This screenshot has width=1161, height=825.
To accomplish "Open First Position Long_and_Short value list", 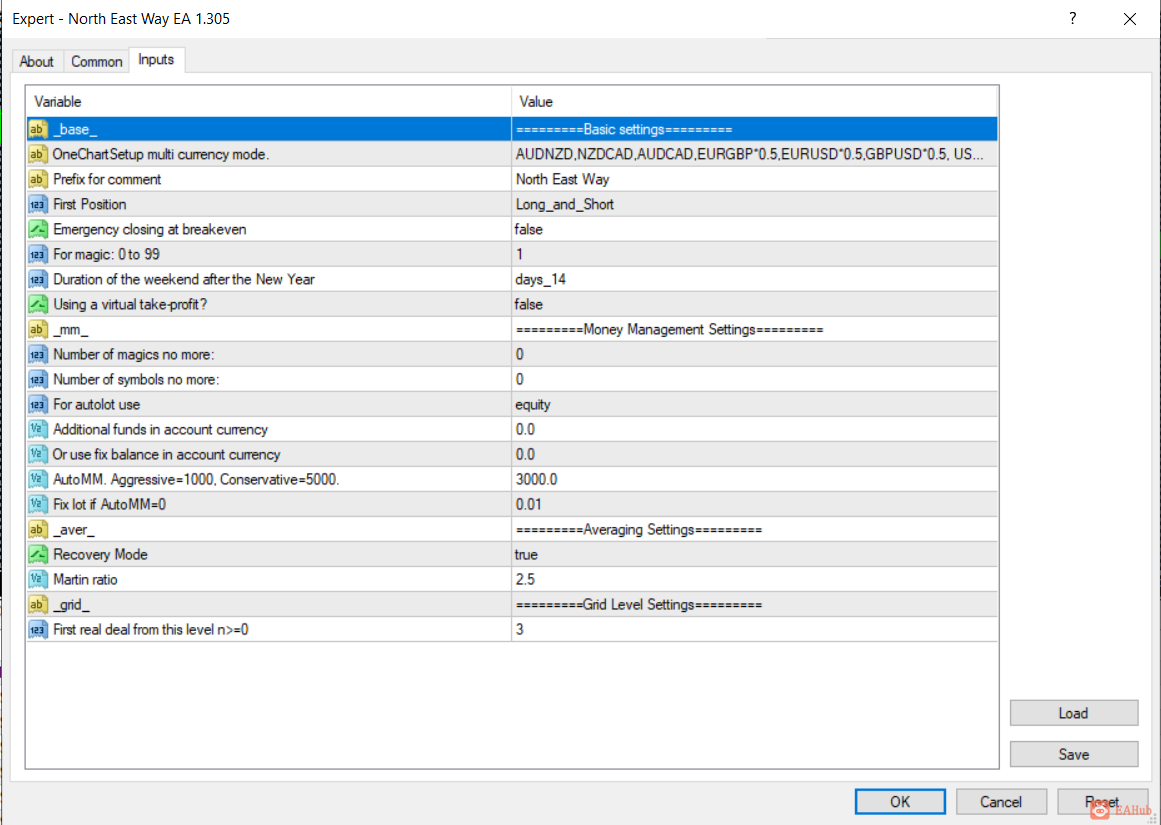I will coord(755,204).
